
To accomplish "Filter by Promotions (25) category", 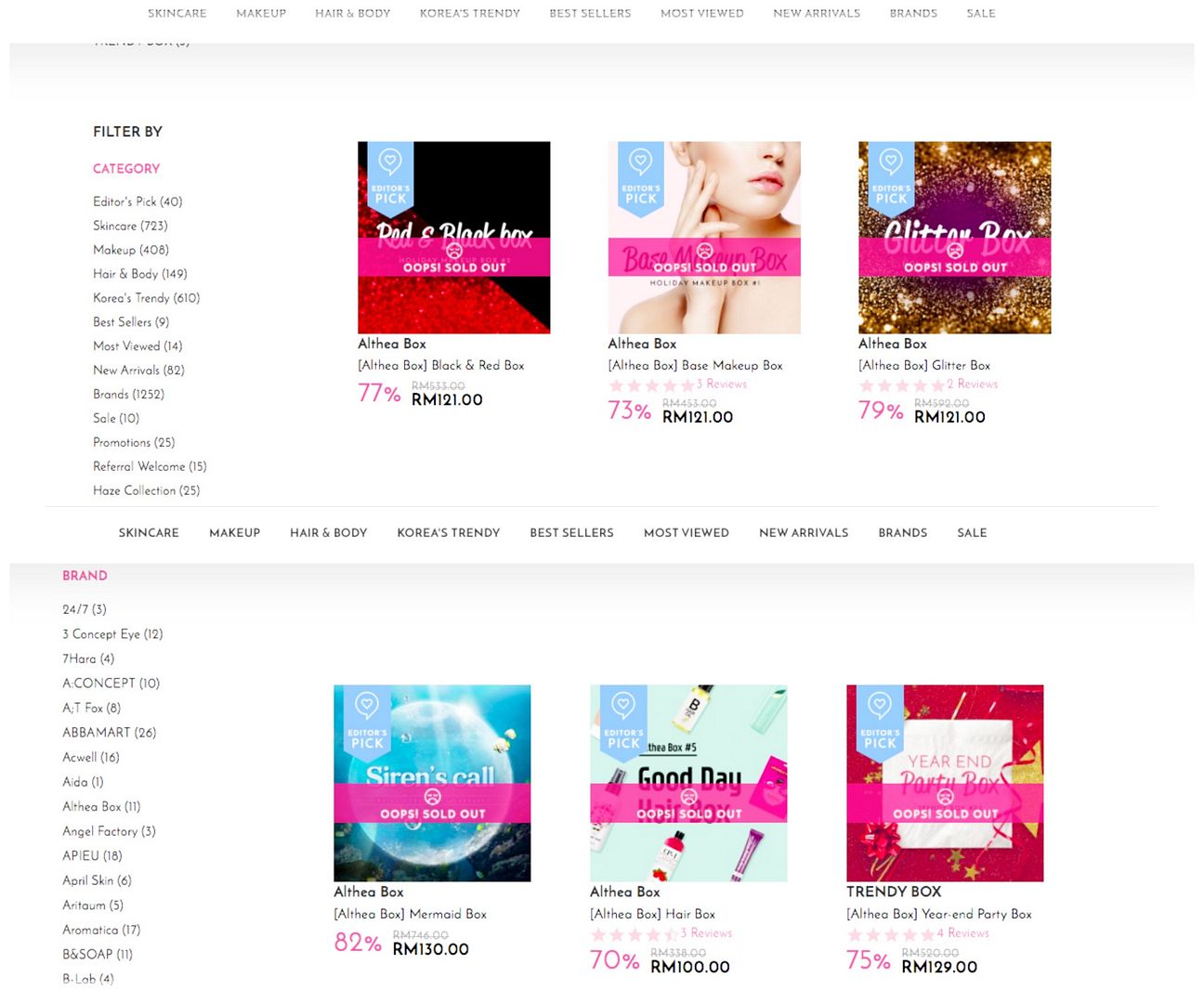I will click(134, 443).
